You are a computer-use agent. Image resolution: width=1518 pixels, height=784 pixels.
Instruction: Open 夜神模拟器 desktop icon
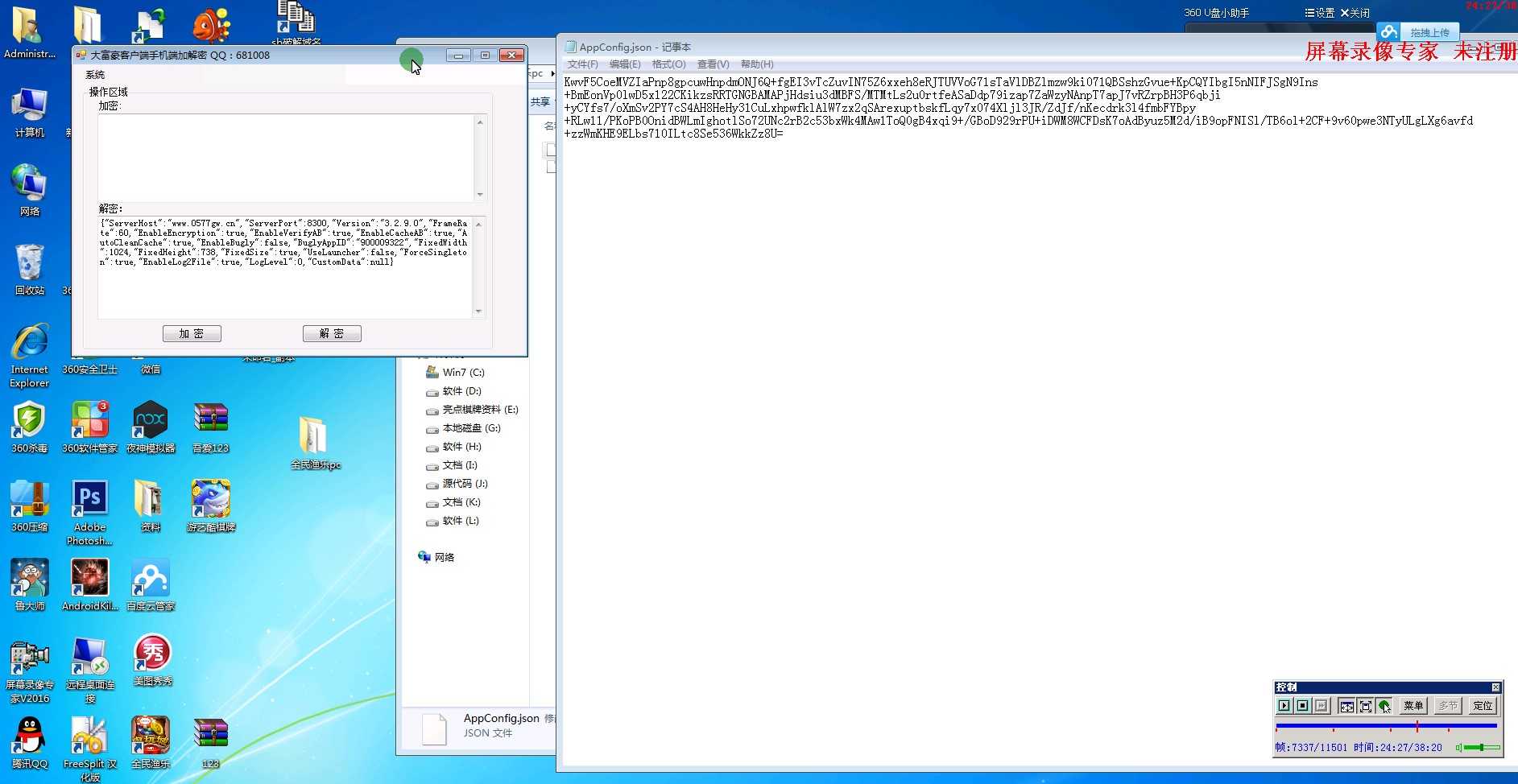(x=151, y=427)
